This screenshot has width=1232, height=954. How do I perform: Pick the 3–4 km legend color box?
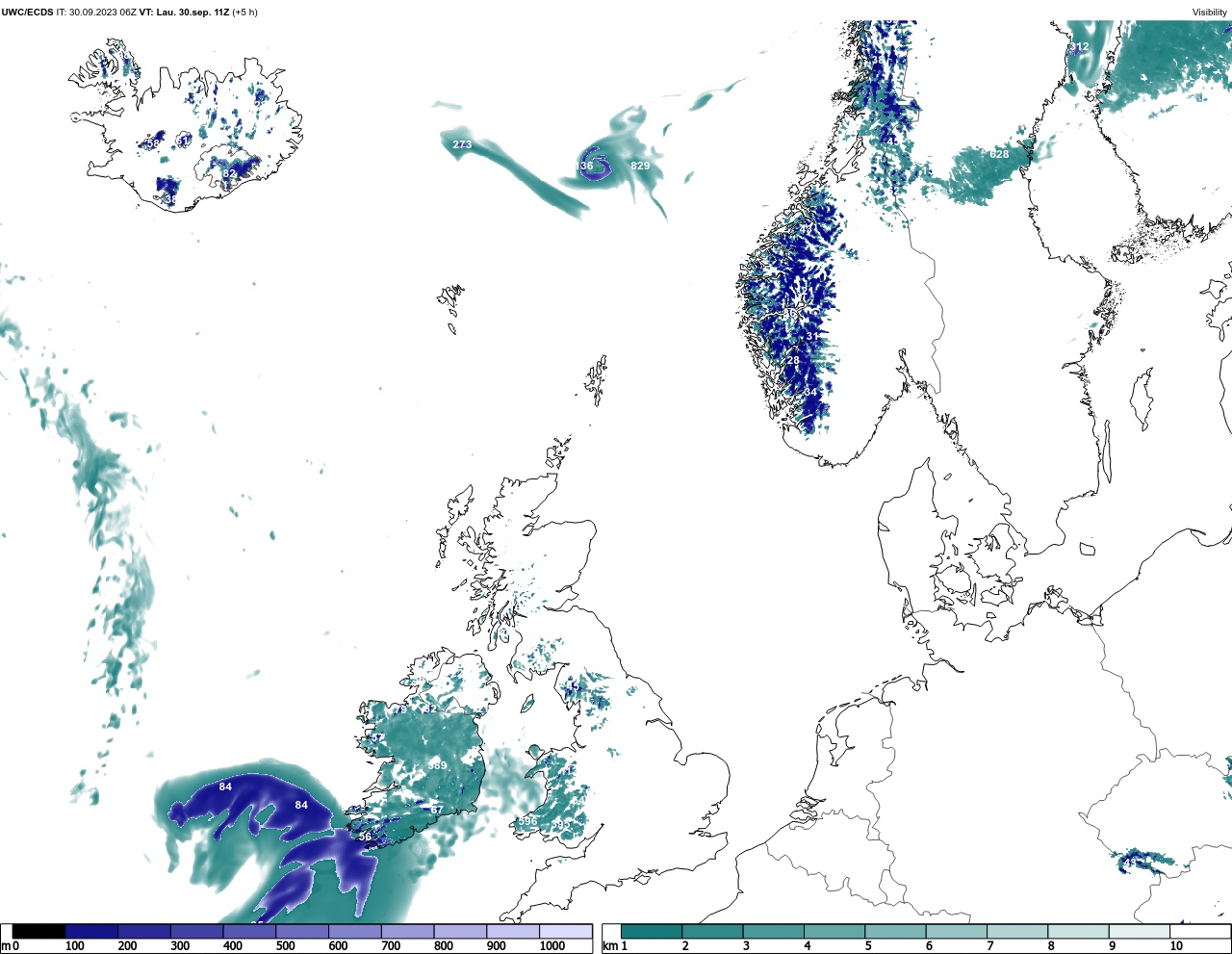pos(773,932)
